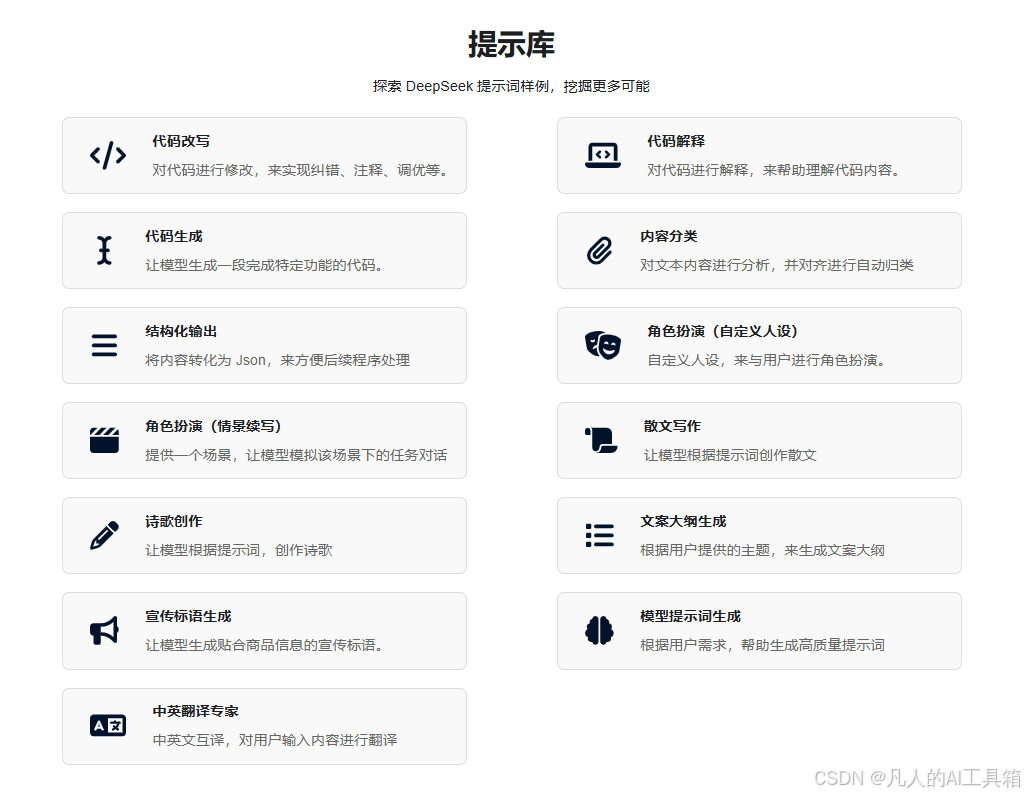
Task: Select the 模型提示词生成 title
Action: tap(690, 616)
